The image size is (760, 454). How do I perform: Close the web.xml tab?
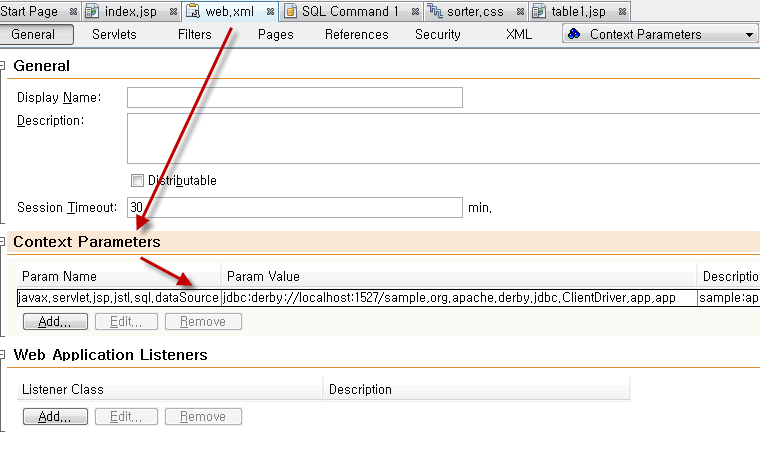point(270,12)
